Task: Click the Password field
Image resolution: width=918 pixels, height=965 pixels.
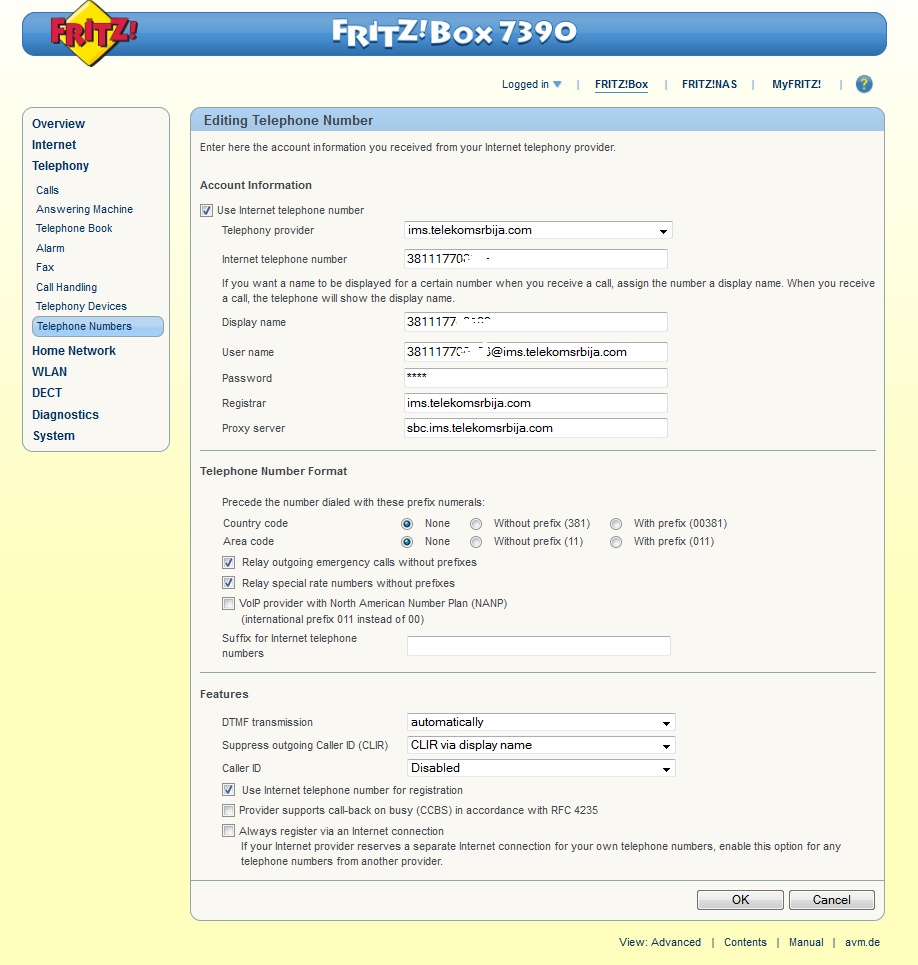Action: [535, 378]
